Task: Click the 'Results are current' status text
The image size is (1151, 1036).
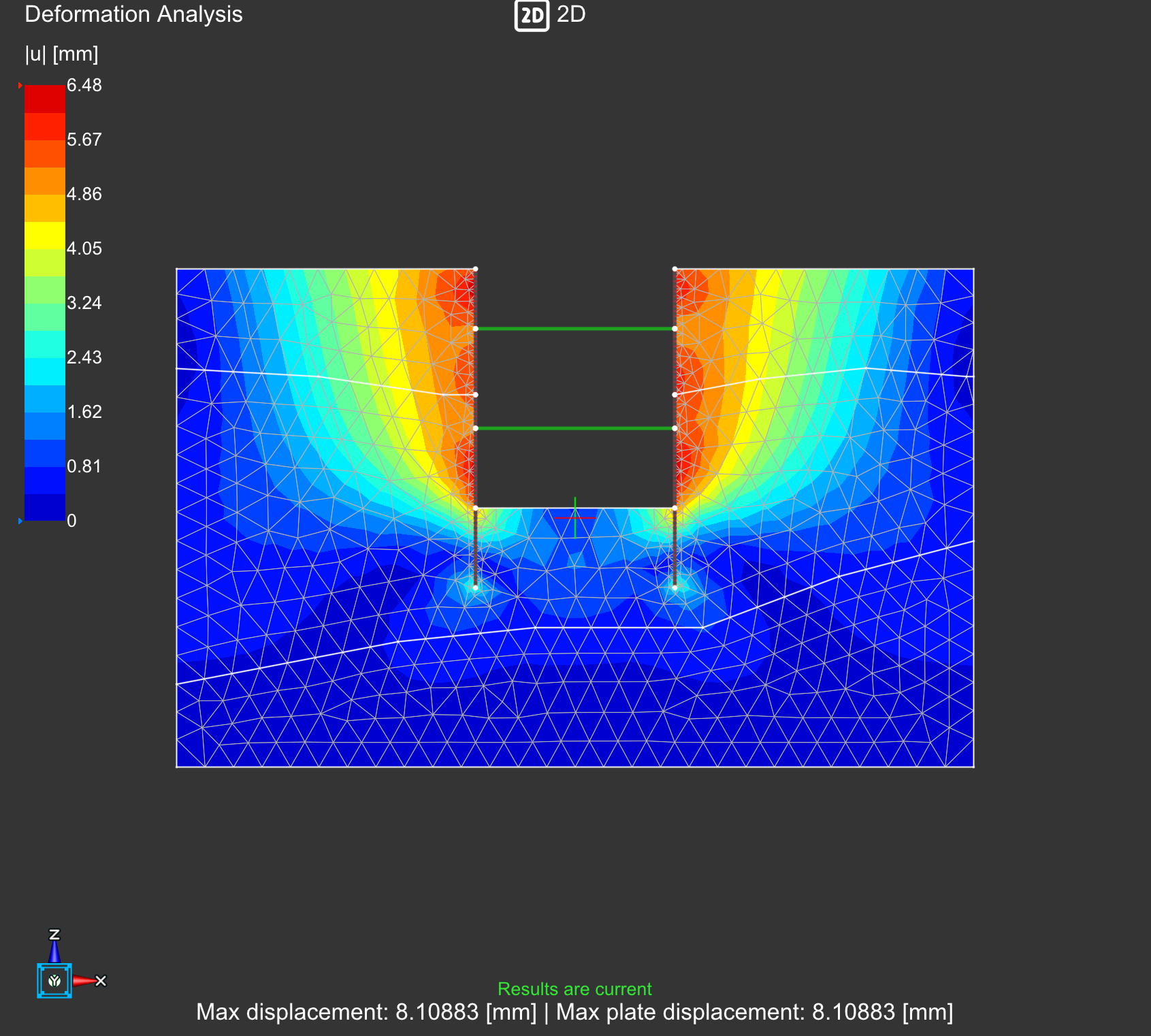Action: click(574, 989)
